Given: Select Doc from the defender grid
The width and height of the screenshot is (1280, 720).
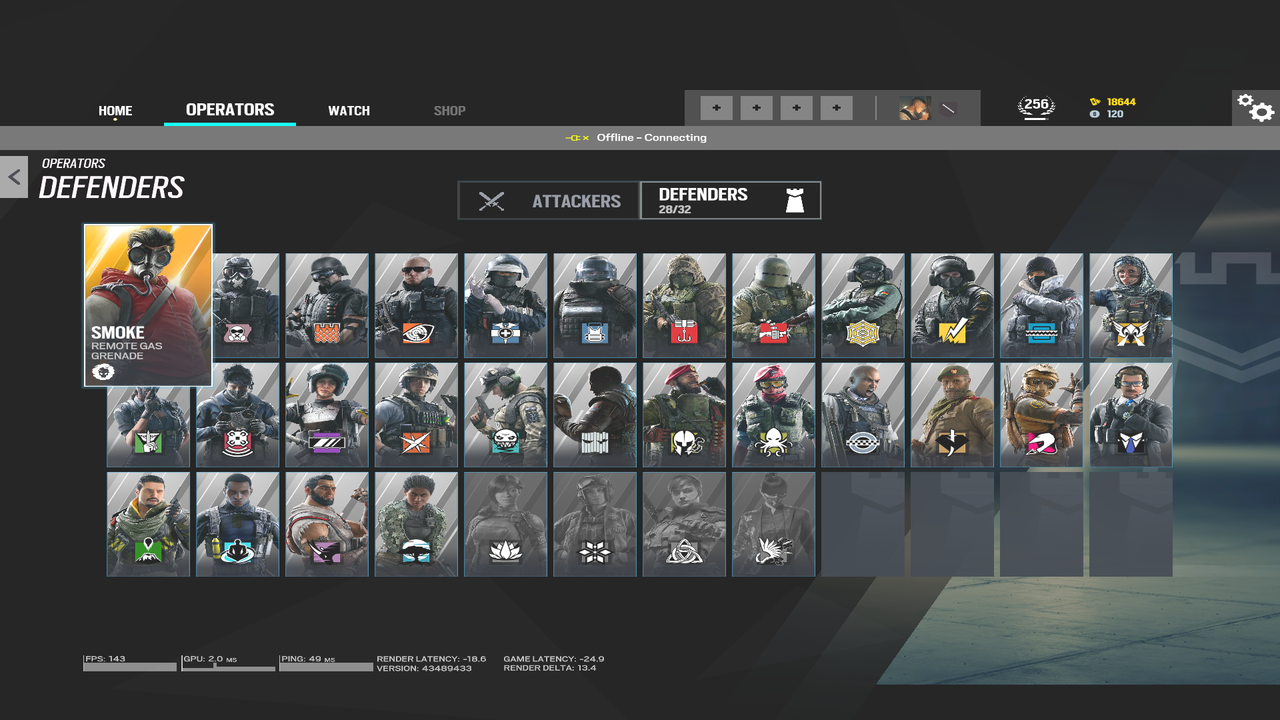Looking at the screenshot, I should coord(505,305).
